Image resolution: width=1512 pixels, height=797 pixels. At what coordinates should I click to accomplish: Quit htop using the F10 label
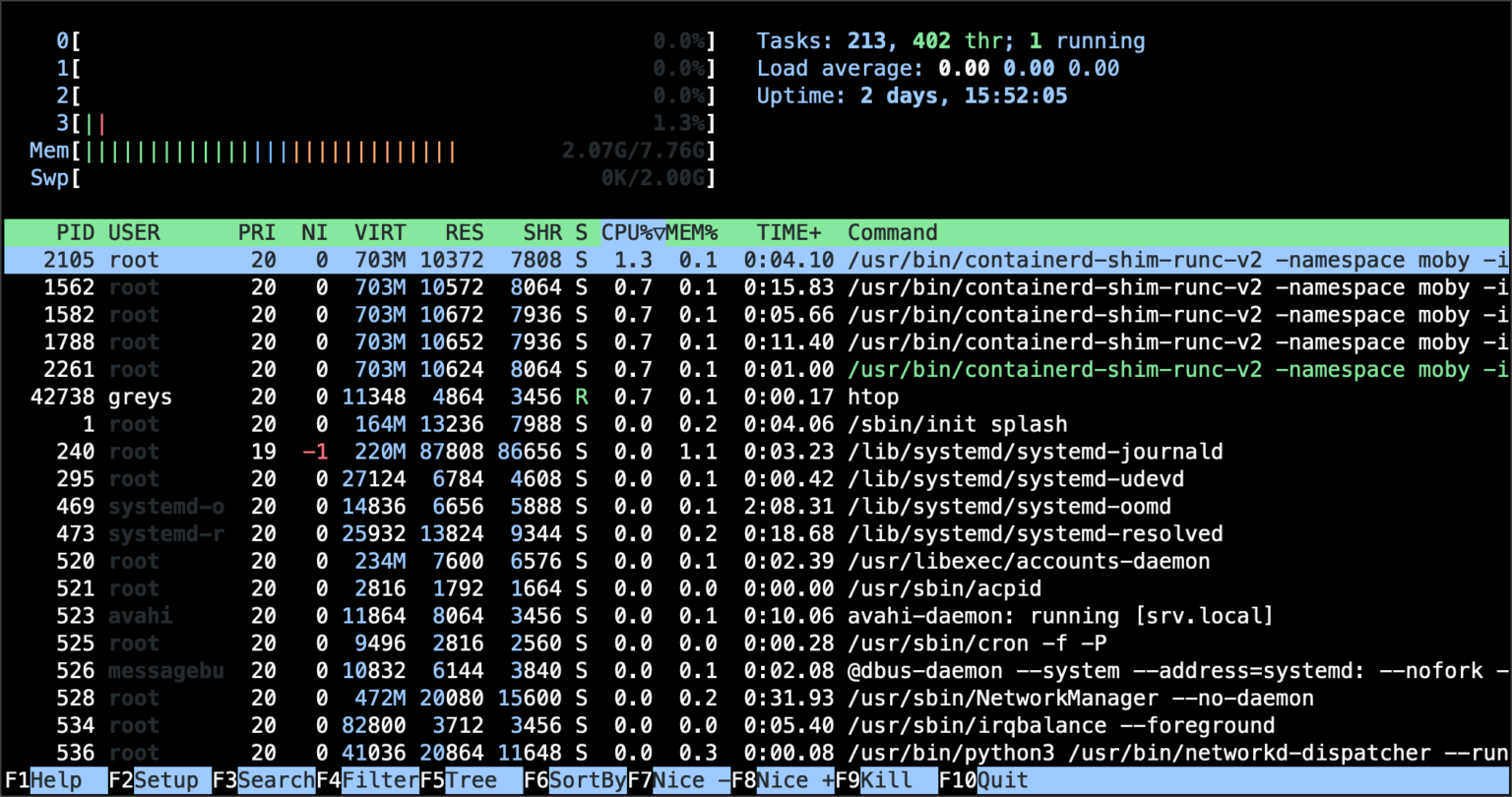(x=984, y=779)
